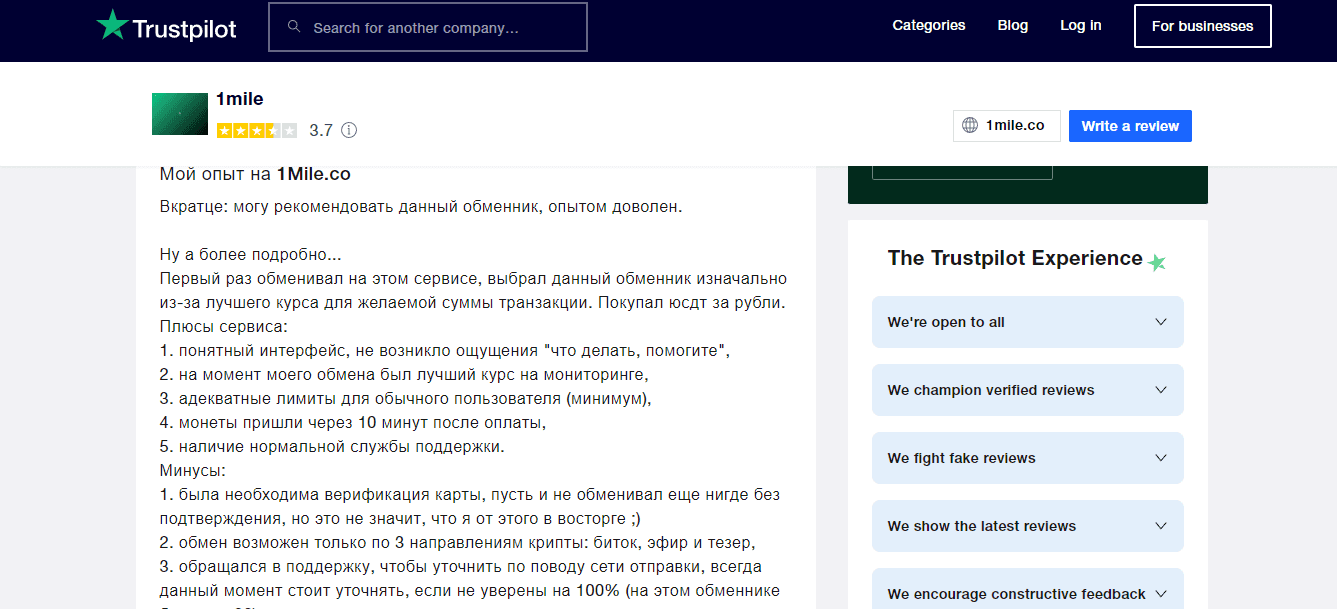Click the 1Mile.co review title text

(255, 174)
